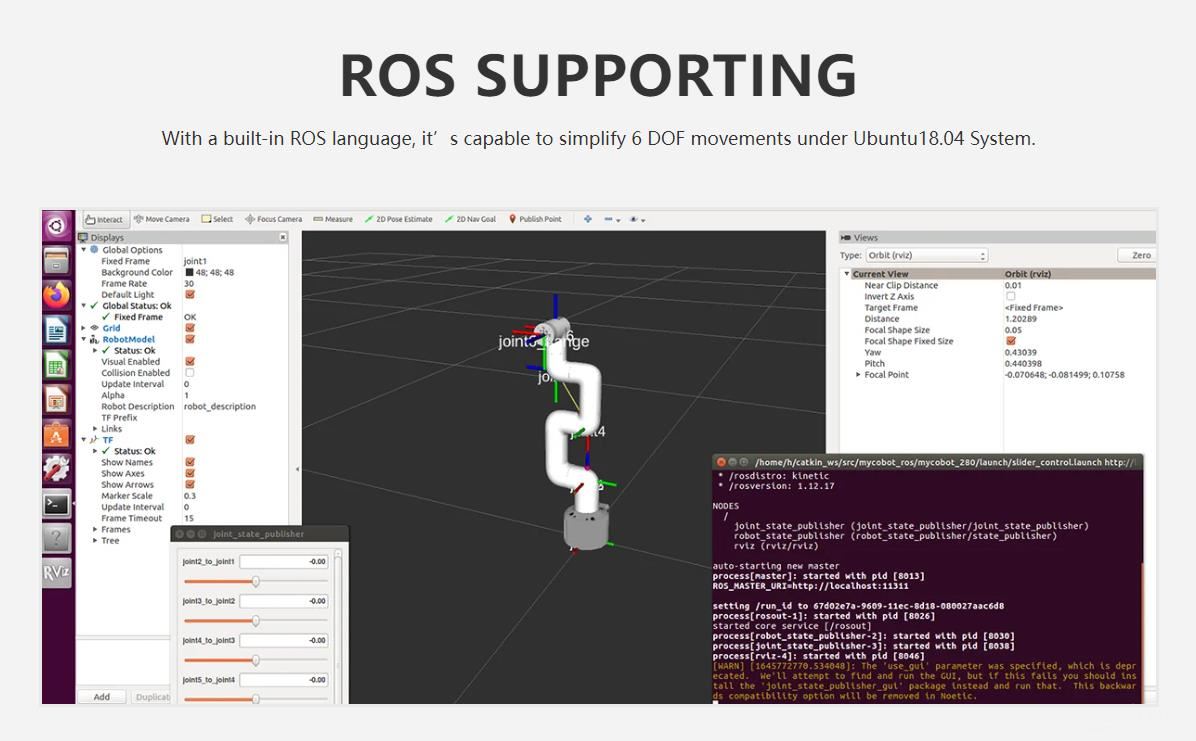Click the Grid display eye icon

point(95,328)
